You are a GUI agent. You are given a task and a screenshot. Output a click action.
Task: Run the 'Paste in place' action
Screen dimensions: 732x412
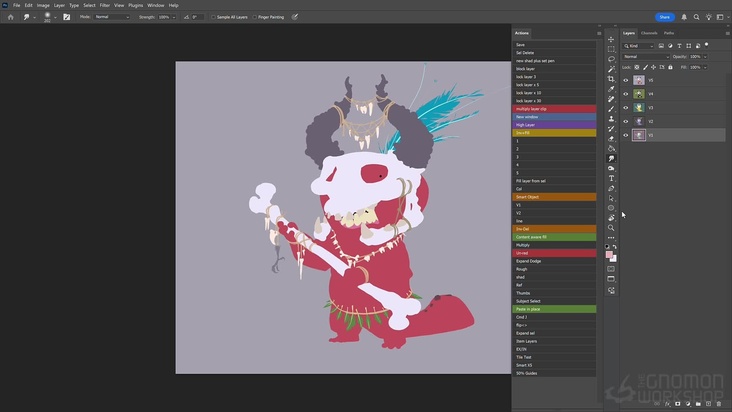tap(554, 309)
